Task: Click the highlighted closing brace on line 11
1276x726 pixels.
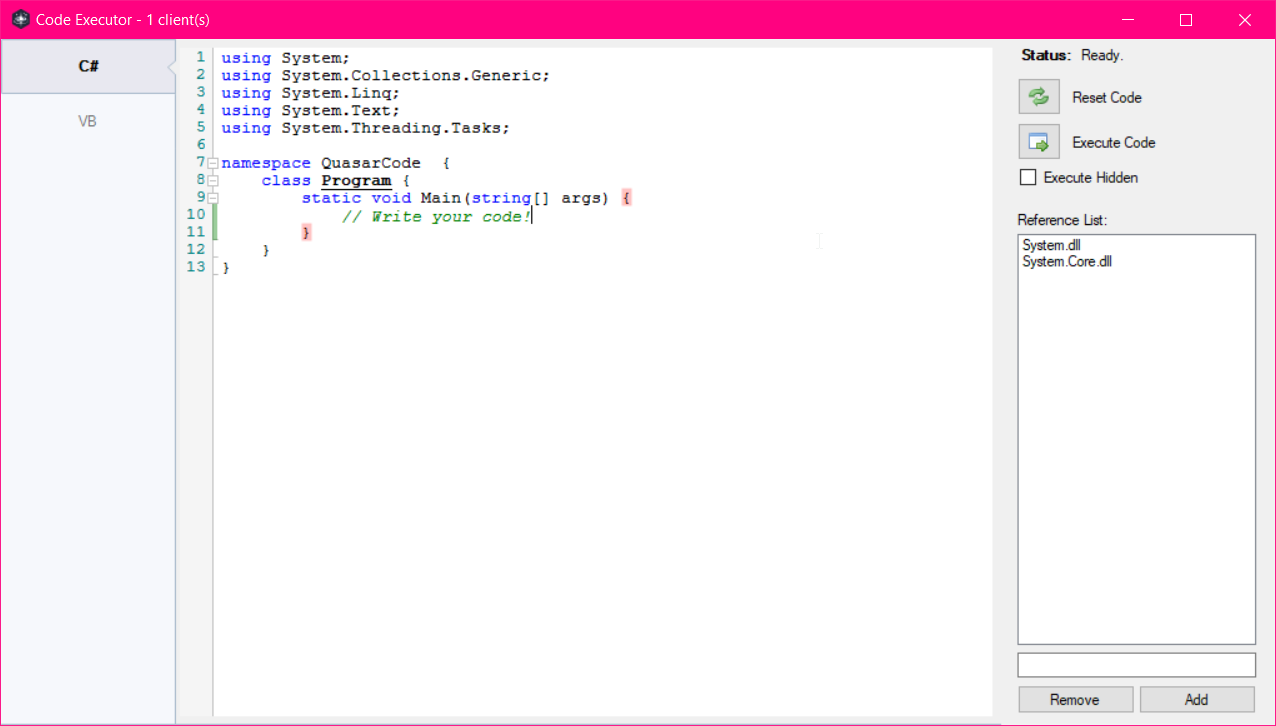Action: coord(307,233)
